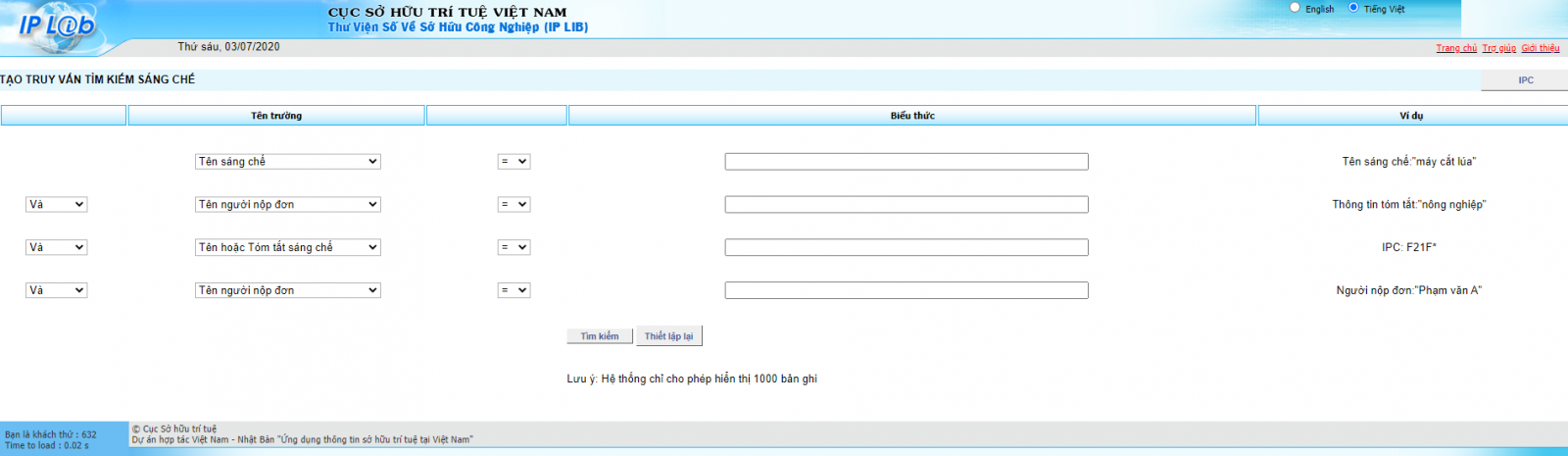
Task: Open the Trợ giúp link
Action: (x=1498, y=48)
